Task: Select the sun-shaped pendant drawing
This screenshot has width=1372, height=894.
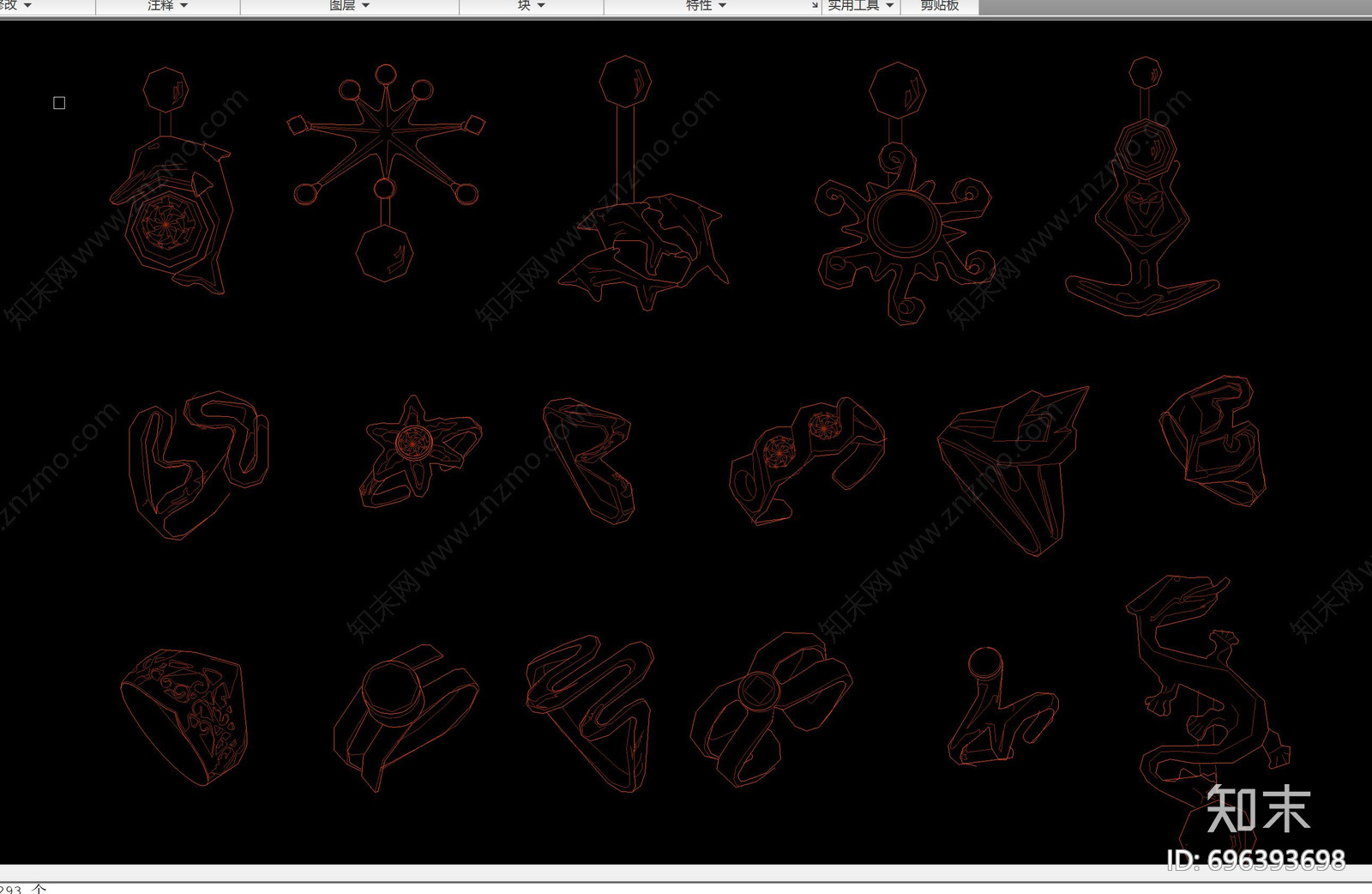Action: point(905,194)
